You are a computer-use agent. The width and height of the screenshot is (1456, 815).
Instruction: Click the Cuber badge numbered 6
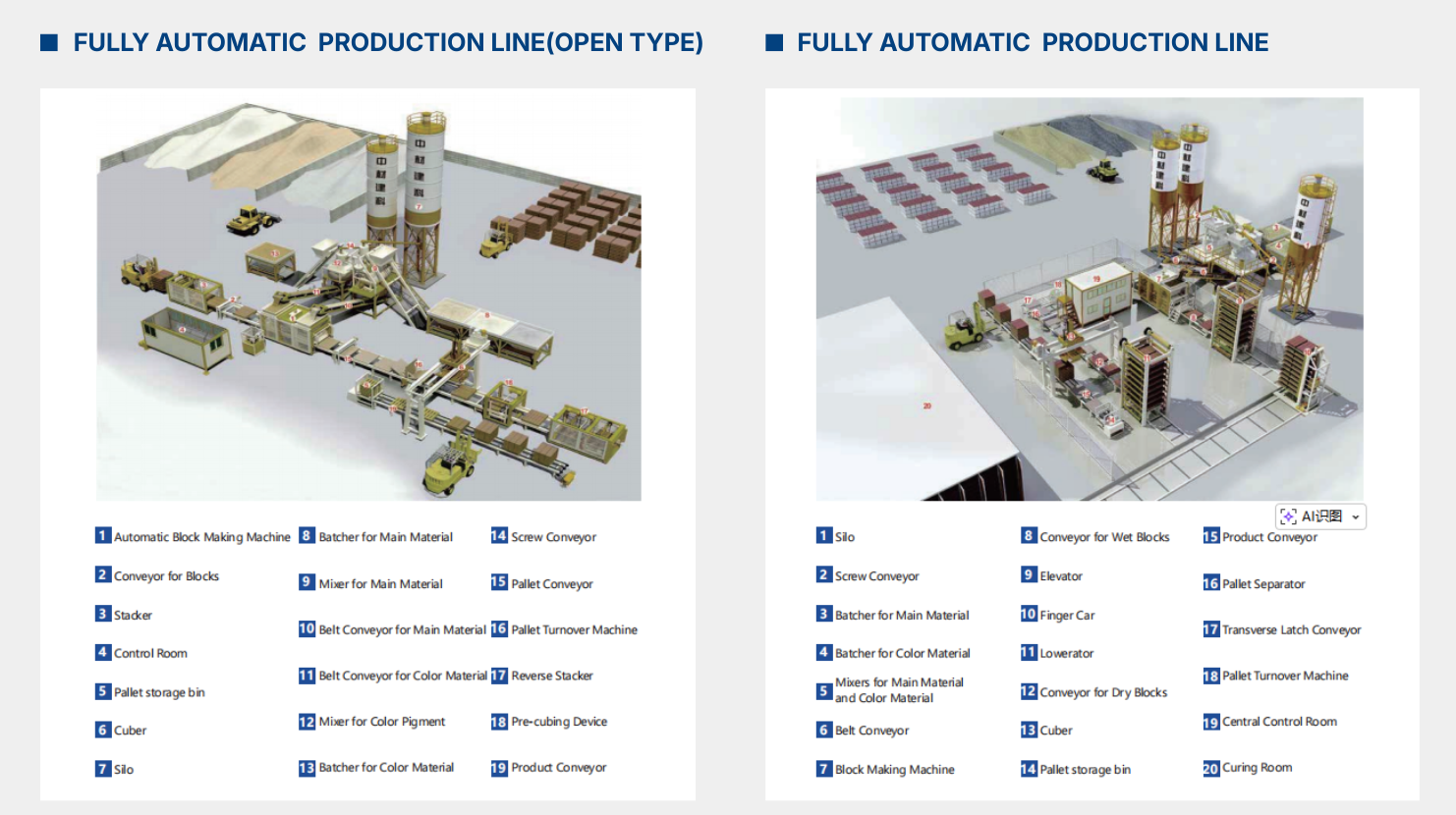coord(101,730)
